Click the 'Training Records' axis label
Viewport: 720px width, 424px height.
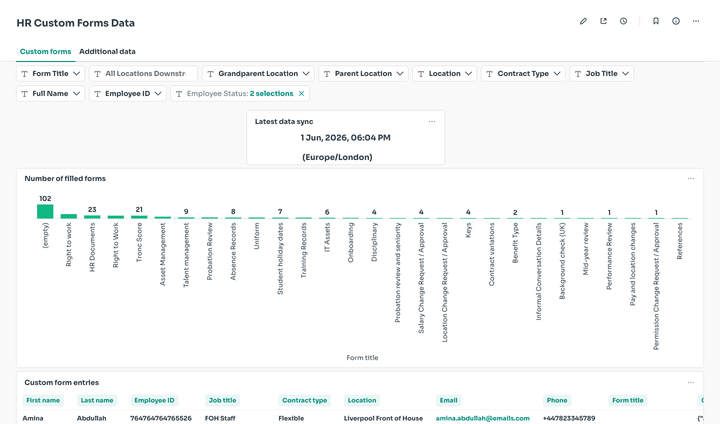tap(304, 250)
